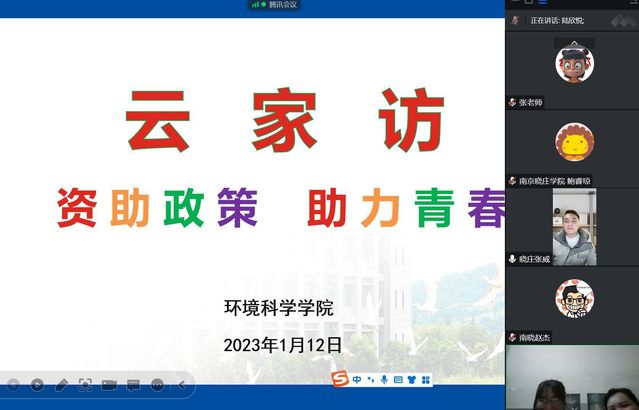Select 南晓赵杰 participant avatar
Screen dimensions: 639x410
click(x=574, y=298)
